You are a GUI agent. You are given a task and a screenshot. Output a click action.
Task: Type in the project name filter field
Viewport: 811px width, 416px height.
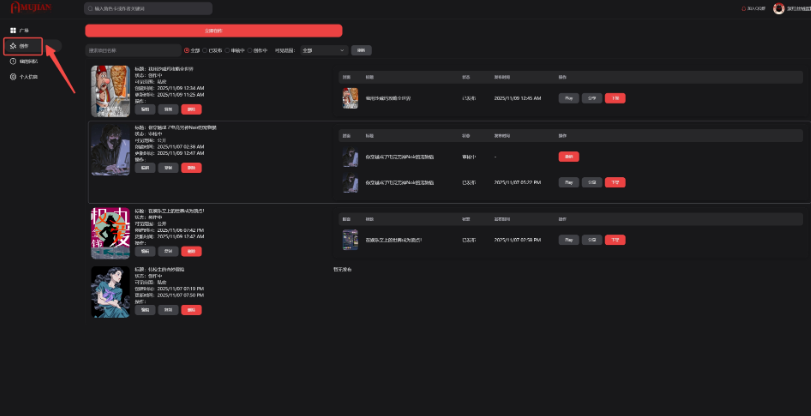click(130, 50)
